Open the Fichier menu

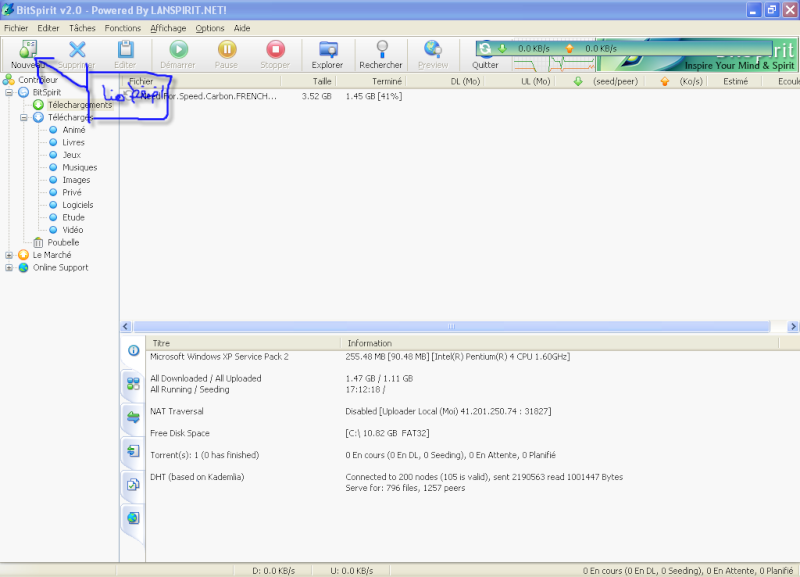point(16,28)
